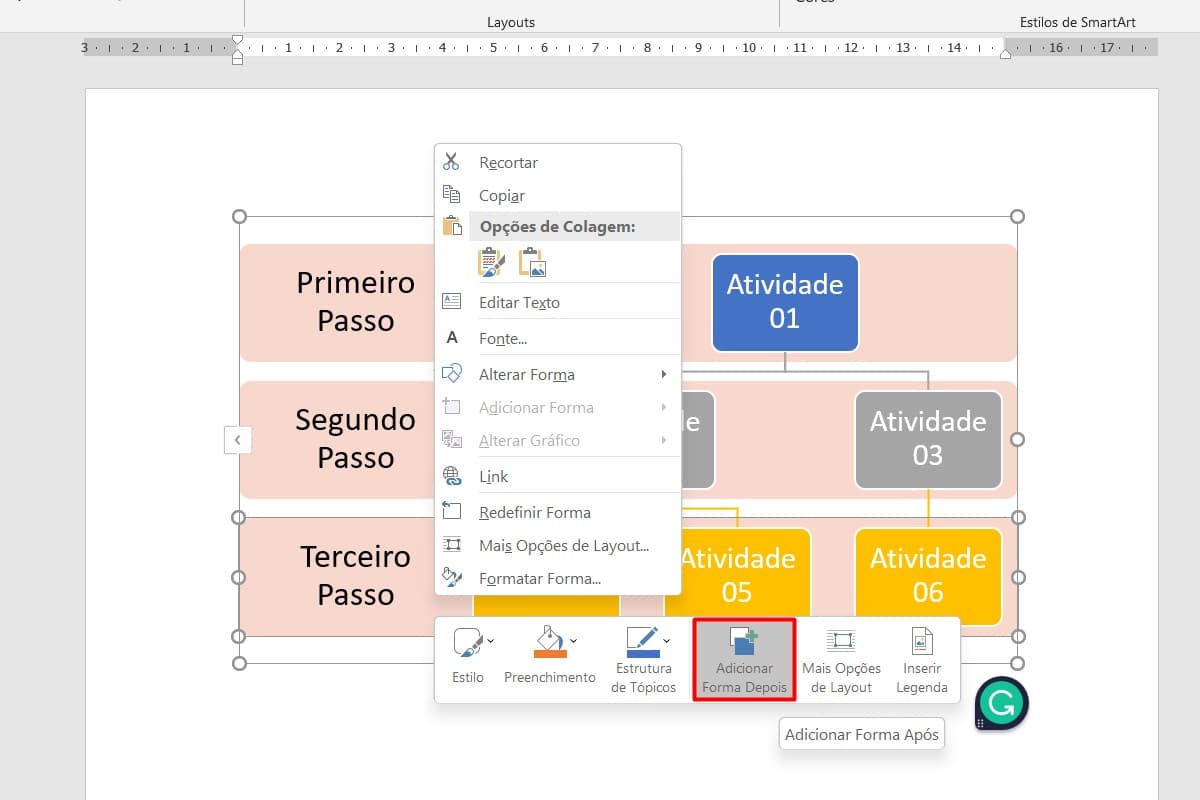Expand the SmartArt text pane arrow
The height and width of the screenshot is (800, 1200).
(237, 439)
